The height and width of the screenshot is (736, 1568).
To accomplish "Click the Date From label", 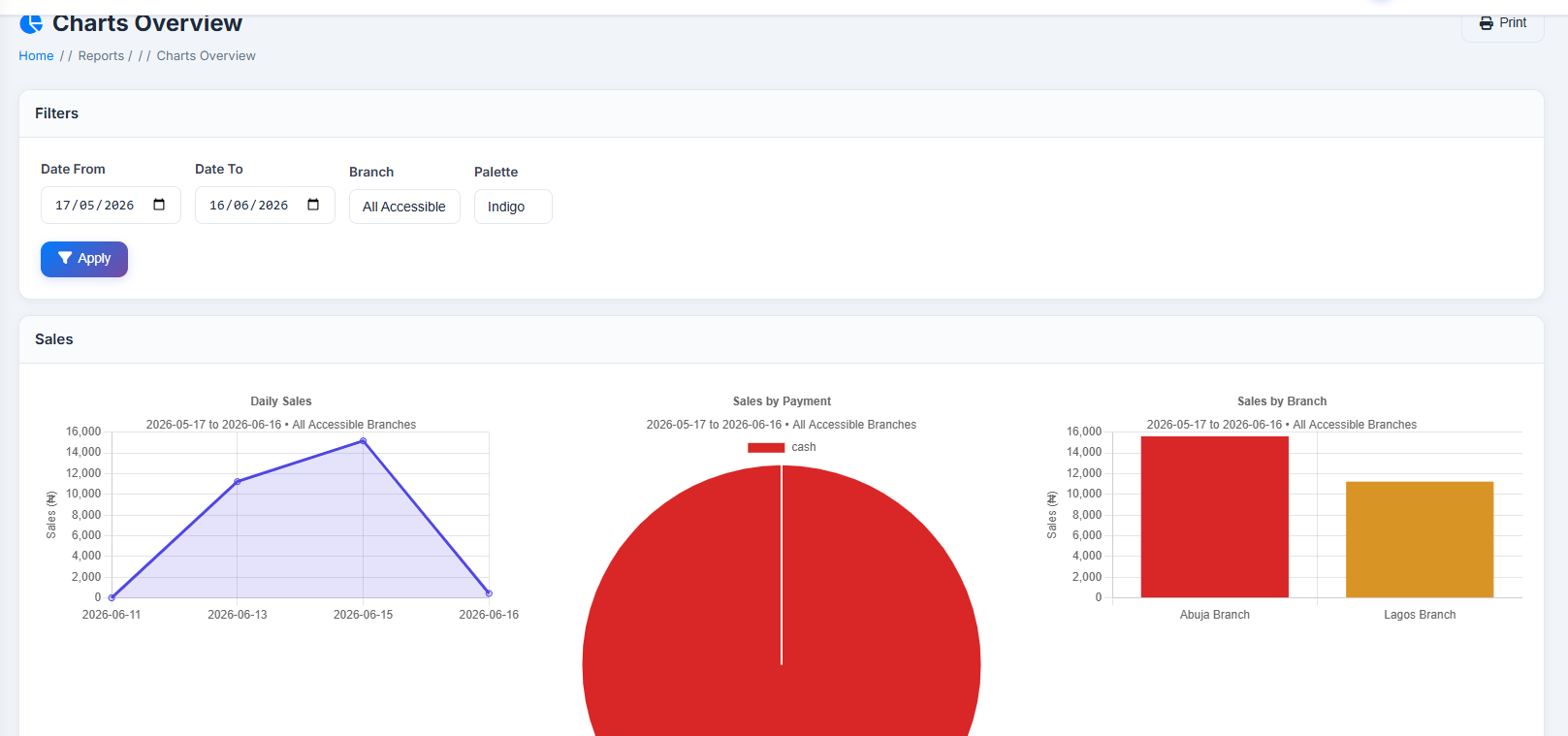I will [73, 169].
